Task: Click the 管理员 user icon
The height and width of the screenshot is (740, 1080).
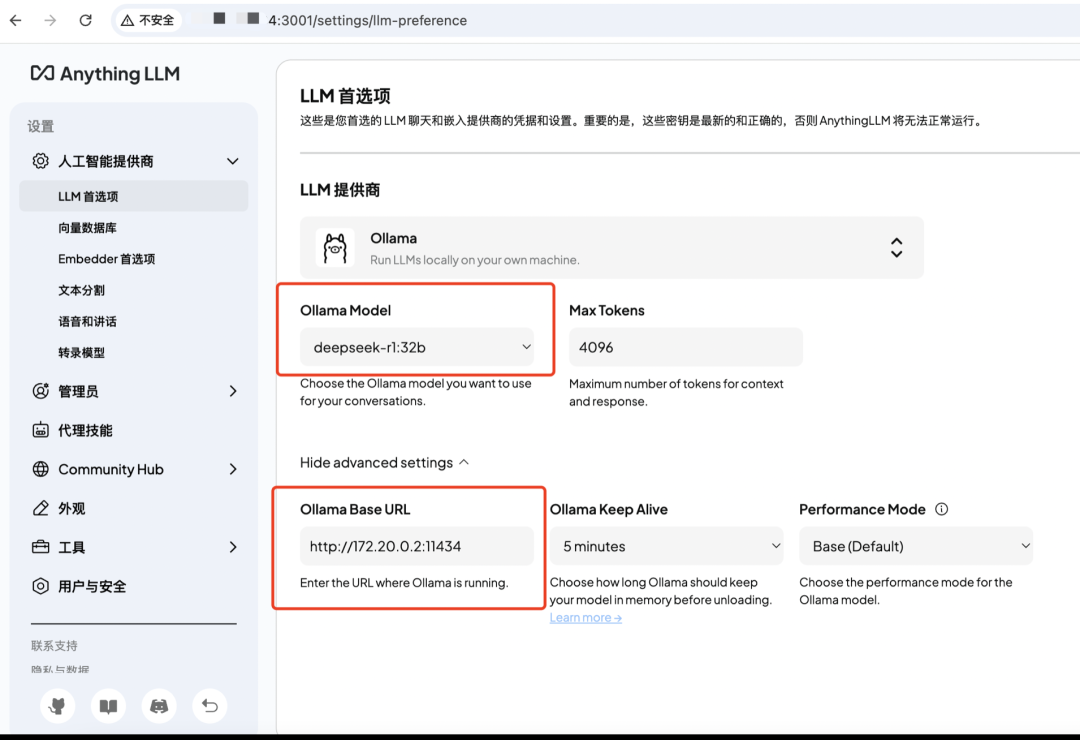Action: point(41,391)
